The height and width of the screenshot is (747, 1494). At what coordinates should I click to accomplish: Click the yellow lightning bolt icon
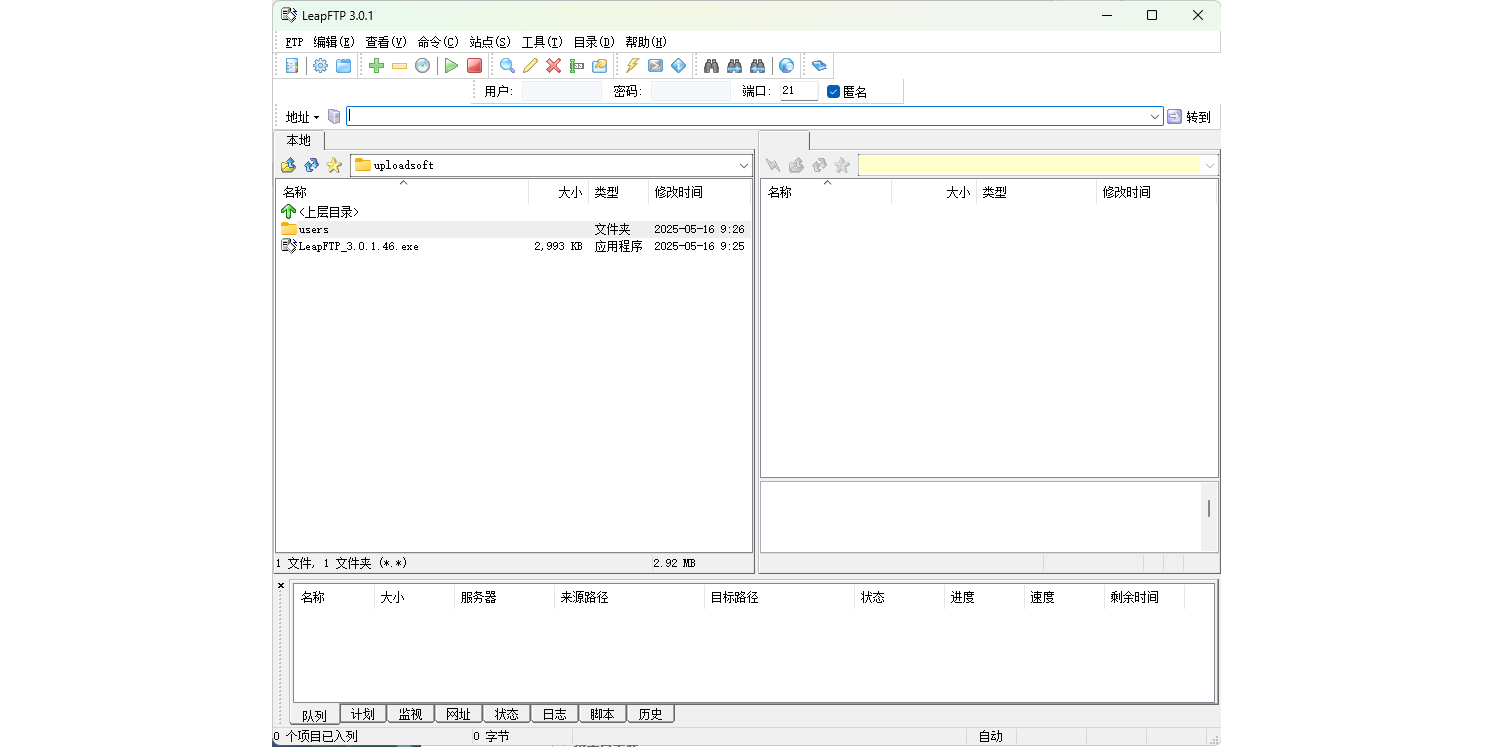tap(632, 66)
